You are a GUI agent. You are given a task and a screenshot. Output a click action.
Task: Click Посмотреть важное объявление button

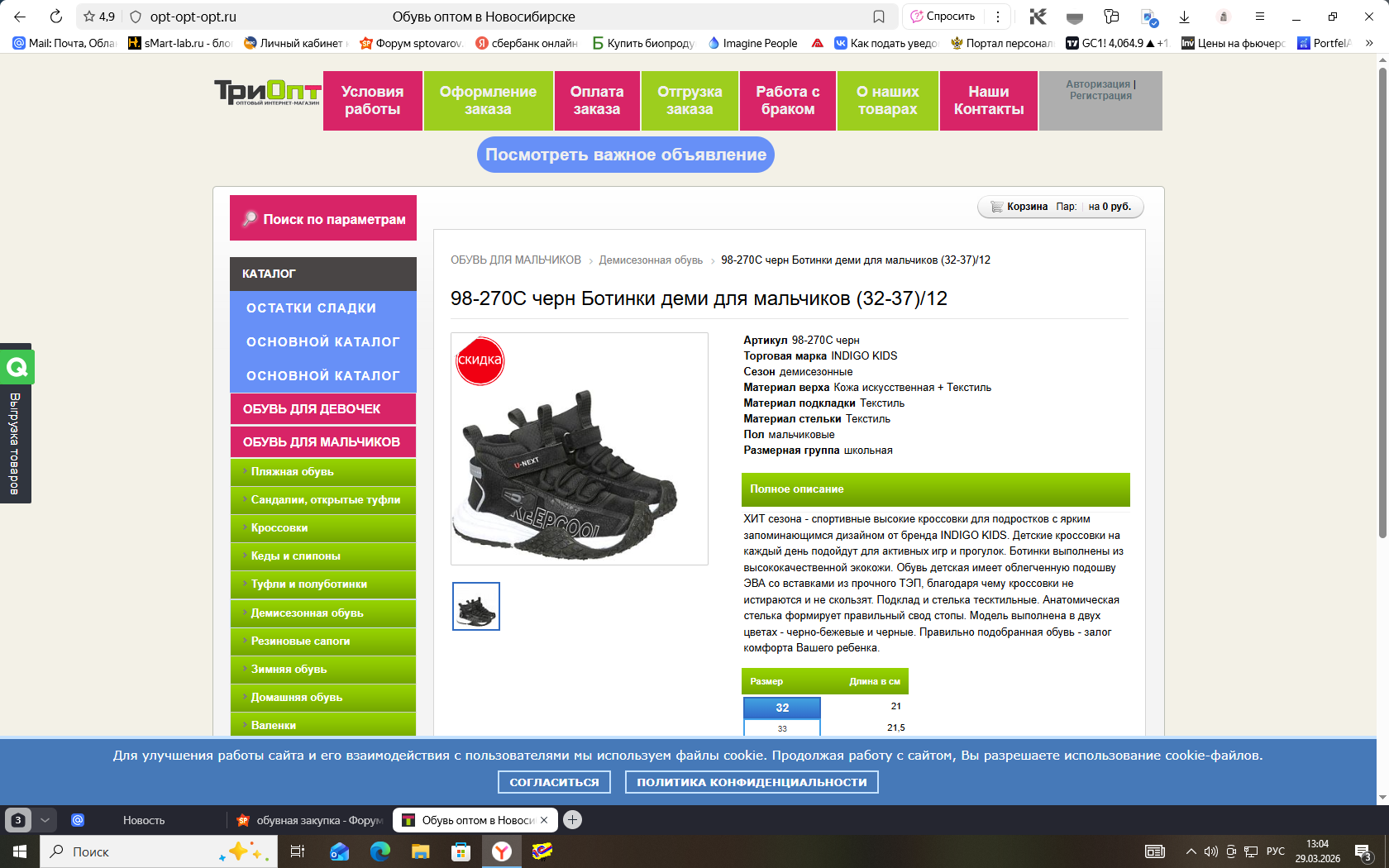click(625, 155)
